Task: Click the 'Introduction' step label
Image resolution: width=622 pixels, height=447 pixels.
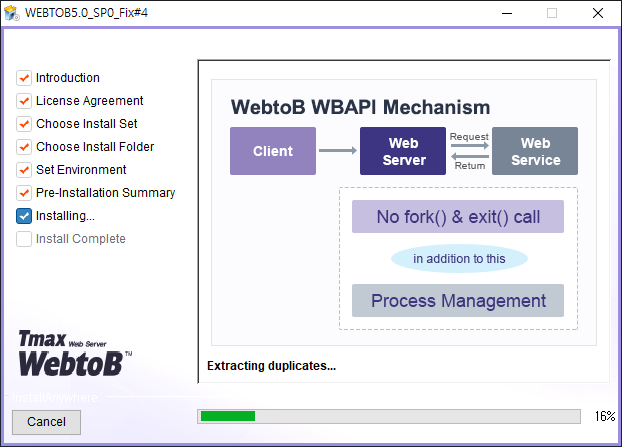Action: click(68, 78)
